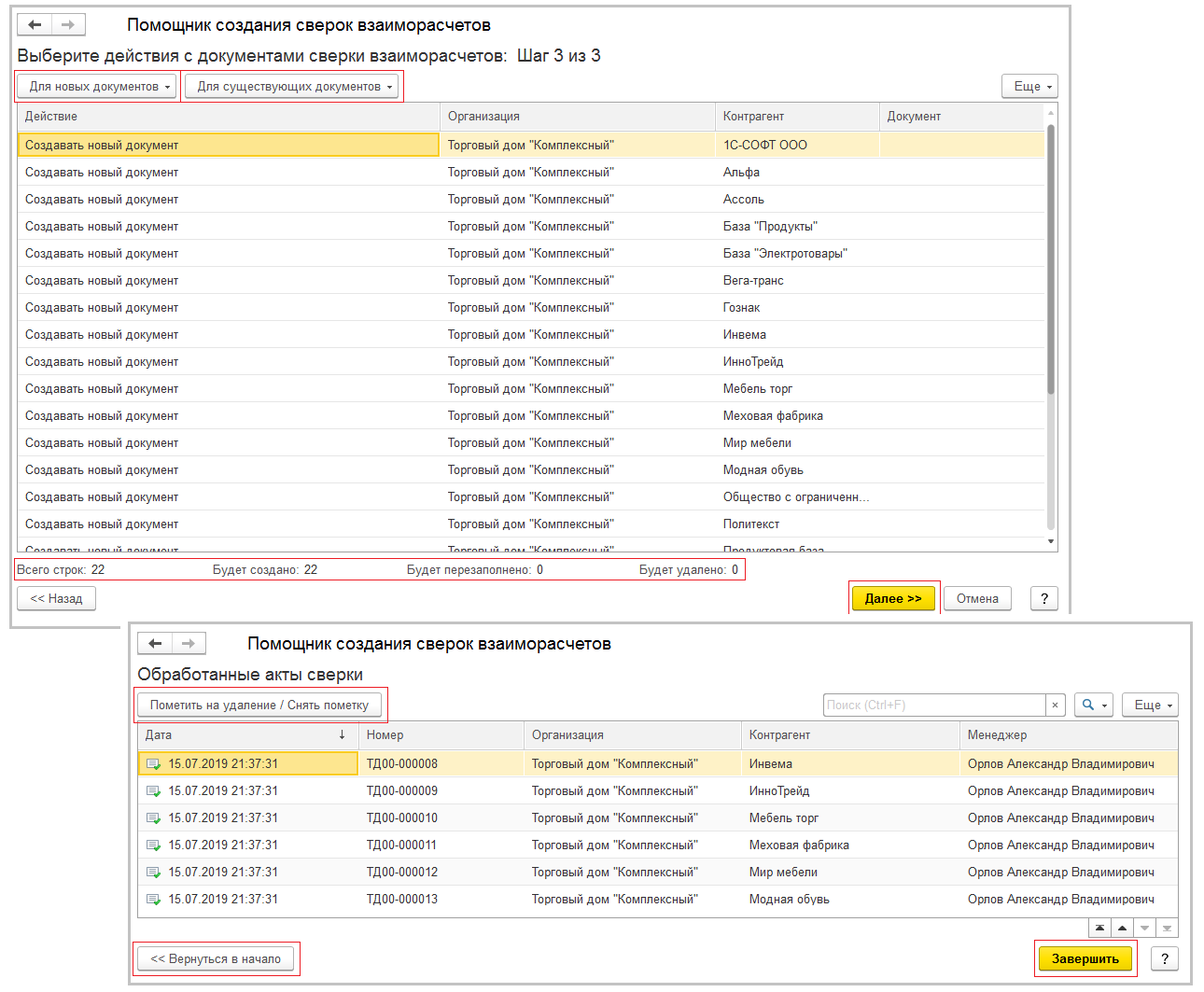Select the row for контрагент "Общество с ограниченн…"
1204x992 pixels.
(531, 497)
